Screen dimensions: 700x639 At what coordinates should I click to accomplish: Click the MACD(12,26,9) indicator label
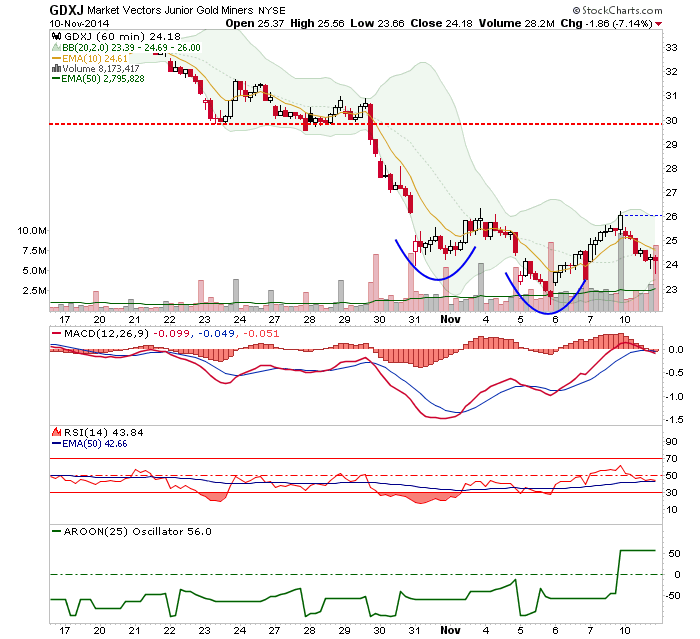click(x=106, y=334)
